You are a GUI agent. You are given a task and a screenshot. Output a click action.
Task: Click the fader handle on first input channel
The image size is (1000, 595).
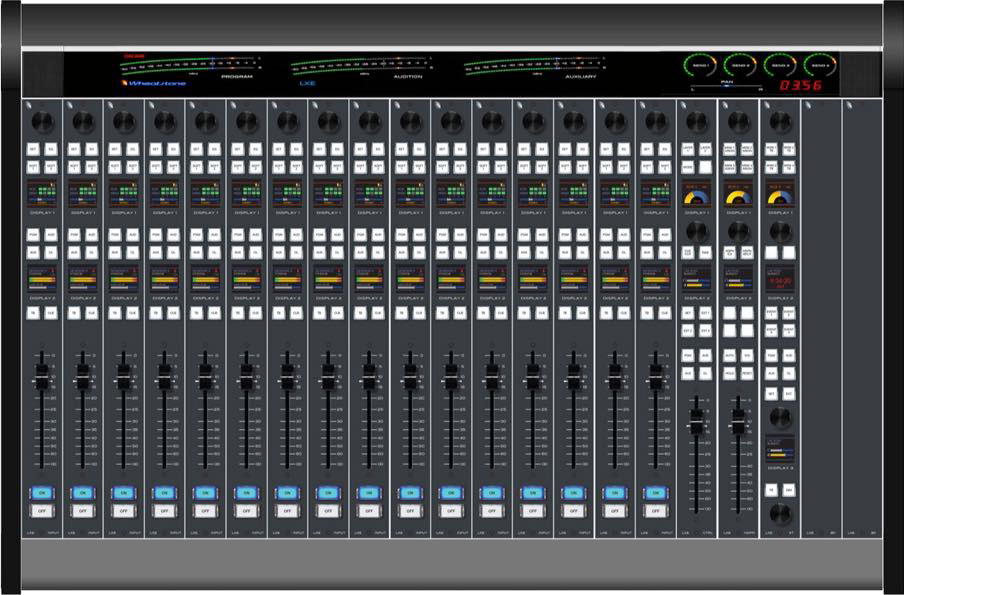pos(42,377)
